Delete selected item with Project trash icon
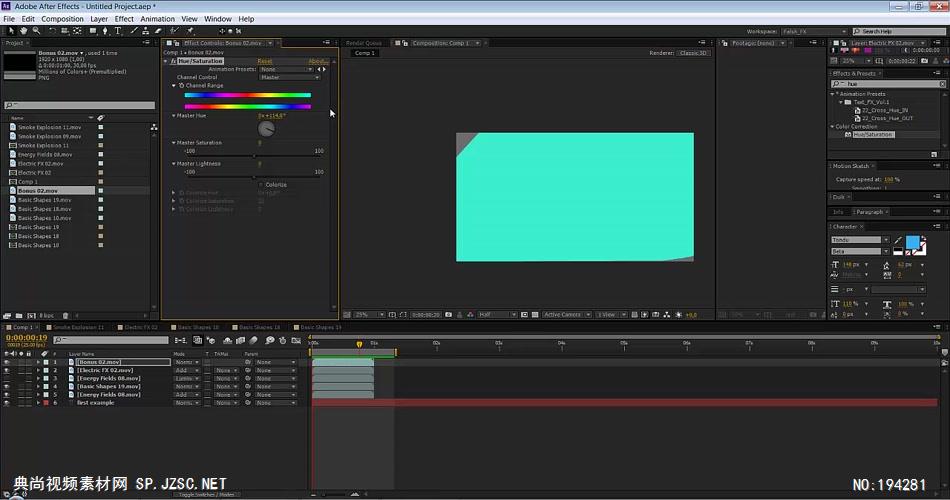The height and width of the screenshot is (500, 950). tap(66, 316)
